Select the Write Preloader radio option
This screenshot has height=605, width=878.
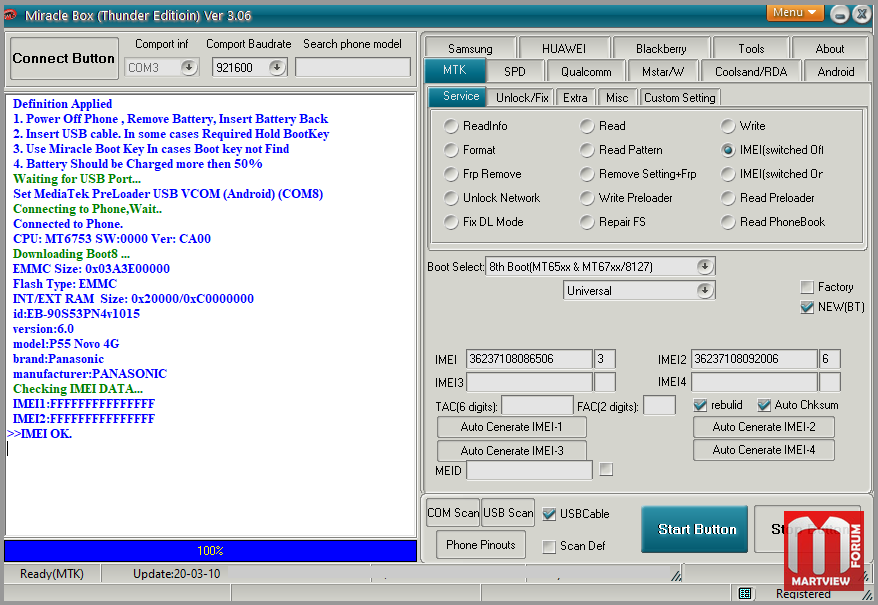(x=587, y=198)
